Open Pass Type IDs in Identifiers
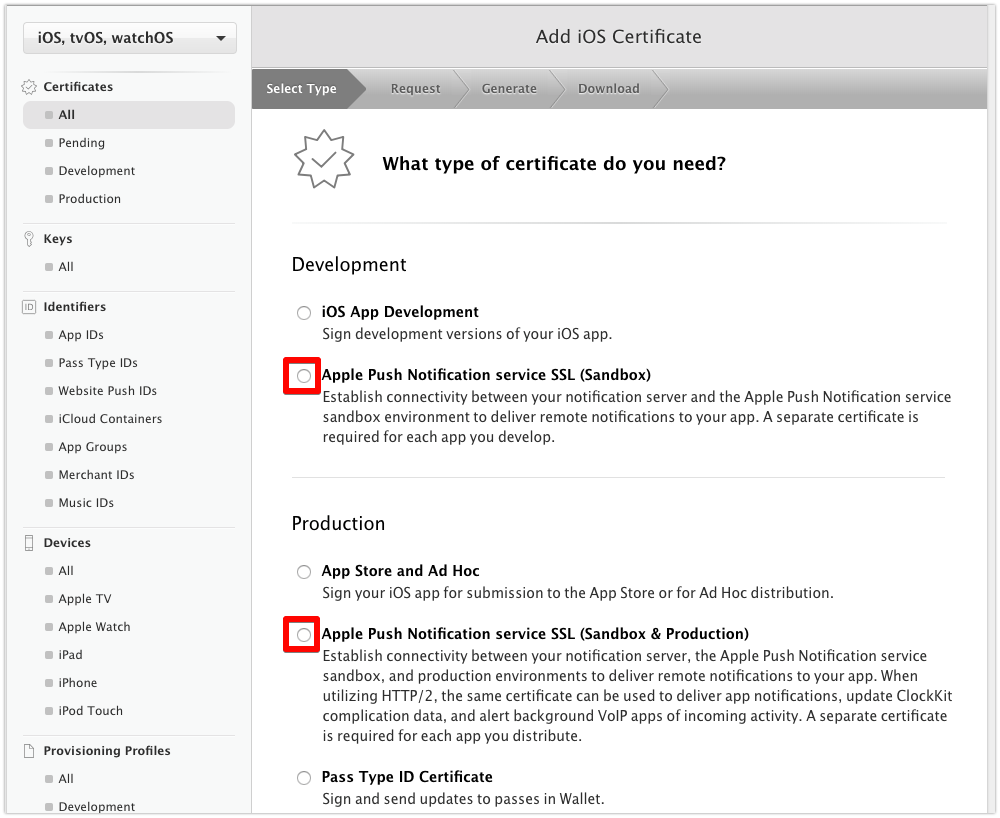The image size is (1000, 818). pos(98,363)
